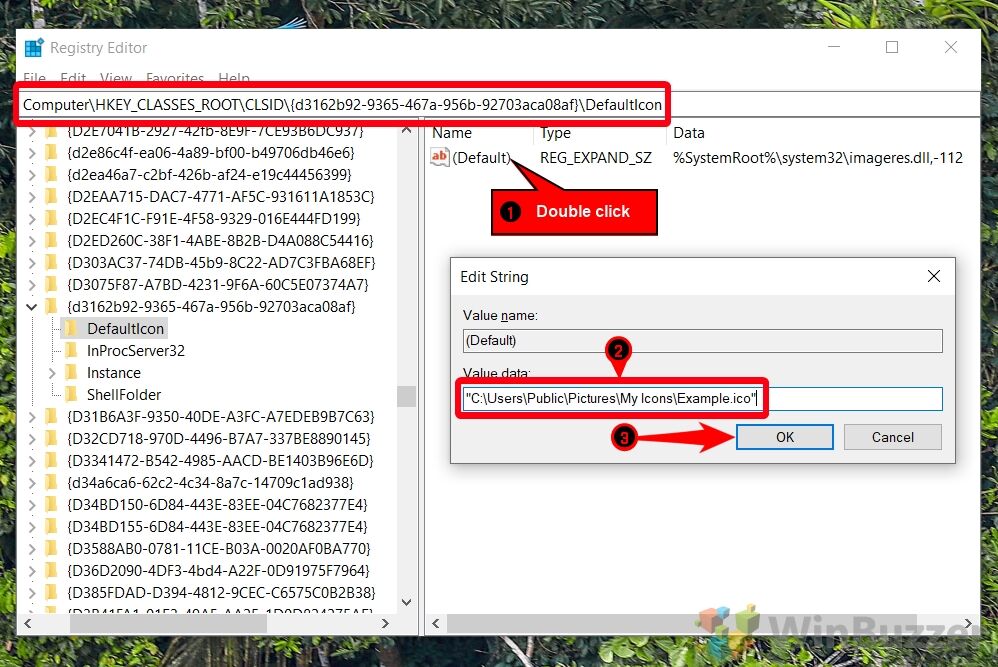The width and height of the screenshot is (998, 667).
Task: Click folder icon of {D36D2090-4DF3-4bd4-A22F-0D91975F7964}
Action: (51, 570)
